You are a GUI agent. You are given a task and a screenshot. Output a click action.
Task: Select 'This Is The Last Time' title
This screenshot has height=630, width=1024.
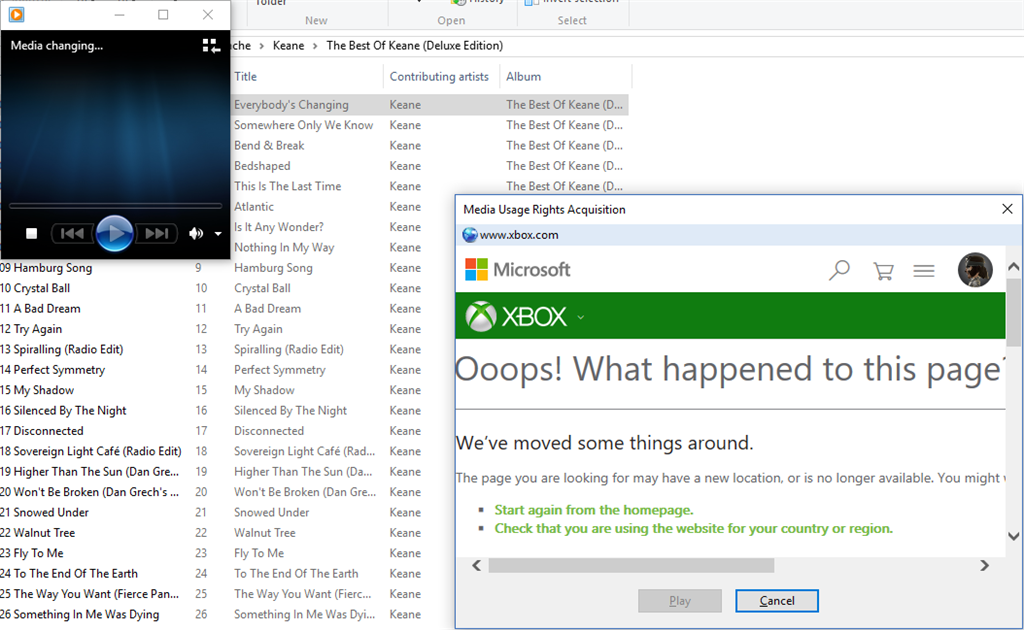(x=287, y=186)
